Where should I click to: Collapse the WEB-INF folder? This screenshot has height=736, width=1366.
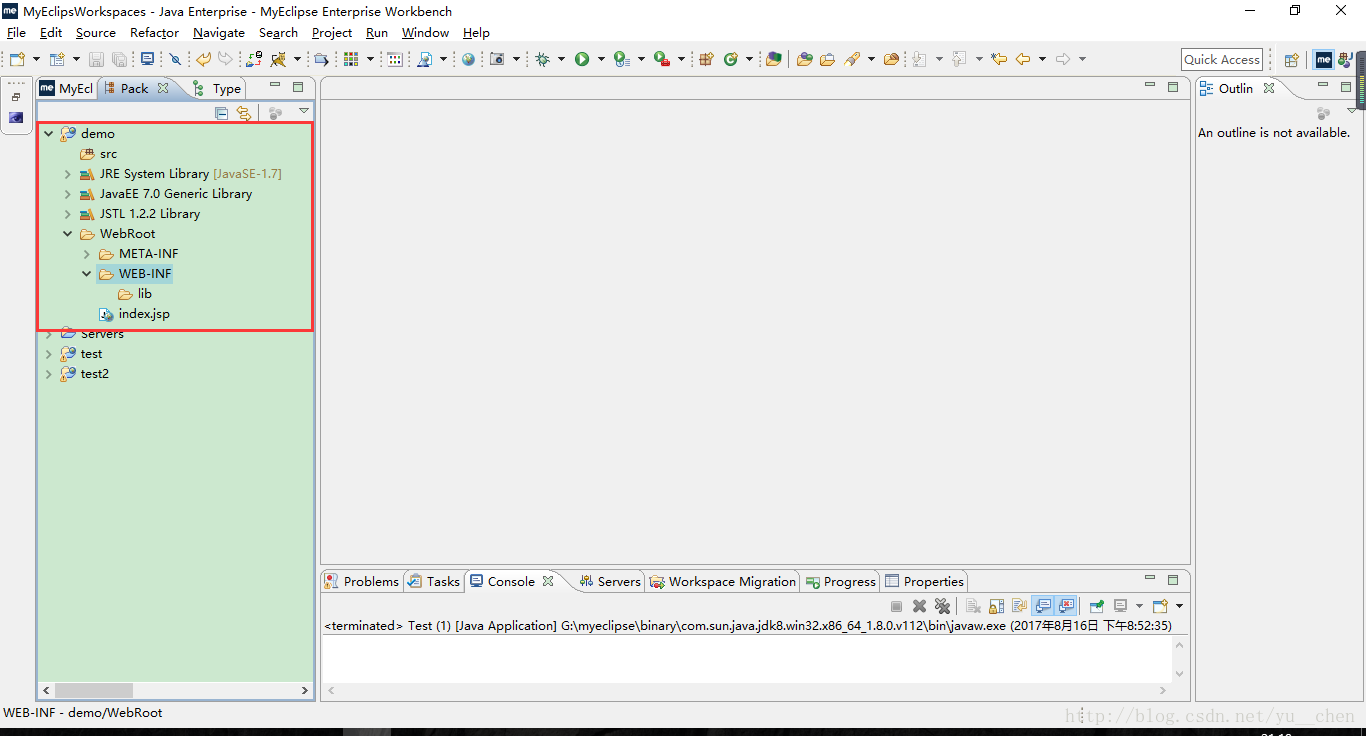click(x=87, y=273)
